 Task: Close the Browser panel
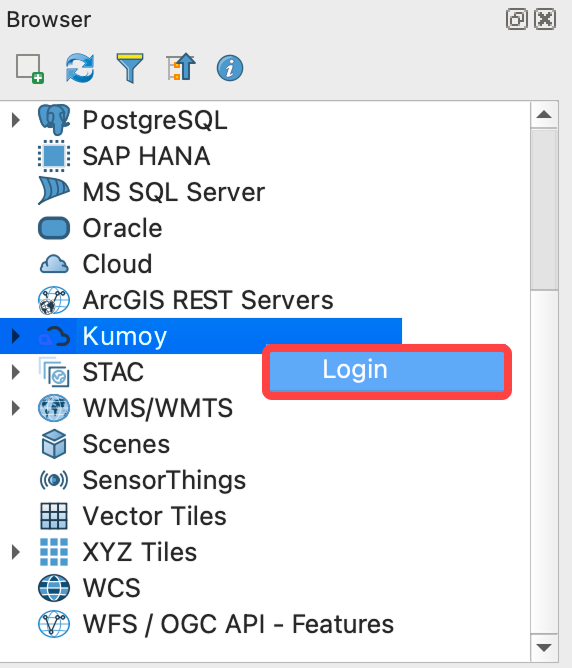(x=545, y=19)
